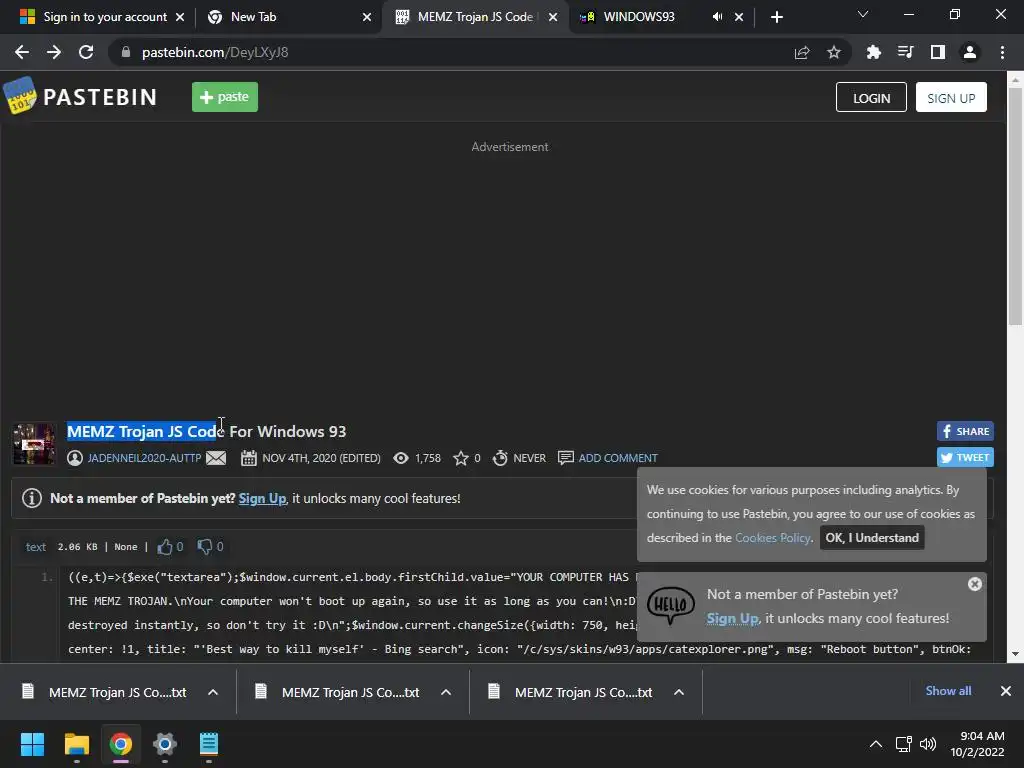Click Sign Up link in the HELLO popup
Image resolution: width=1024 pixels, height=768 pixels.
[x=733, y=618]
